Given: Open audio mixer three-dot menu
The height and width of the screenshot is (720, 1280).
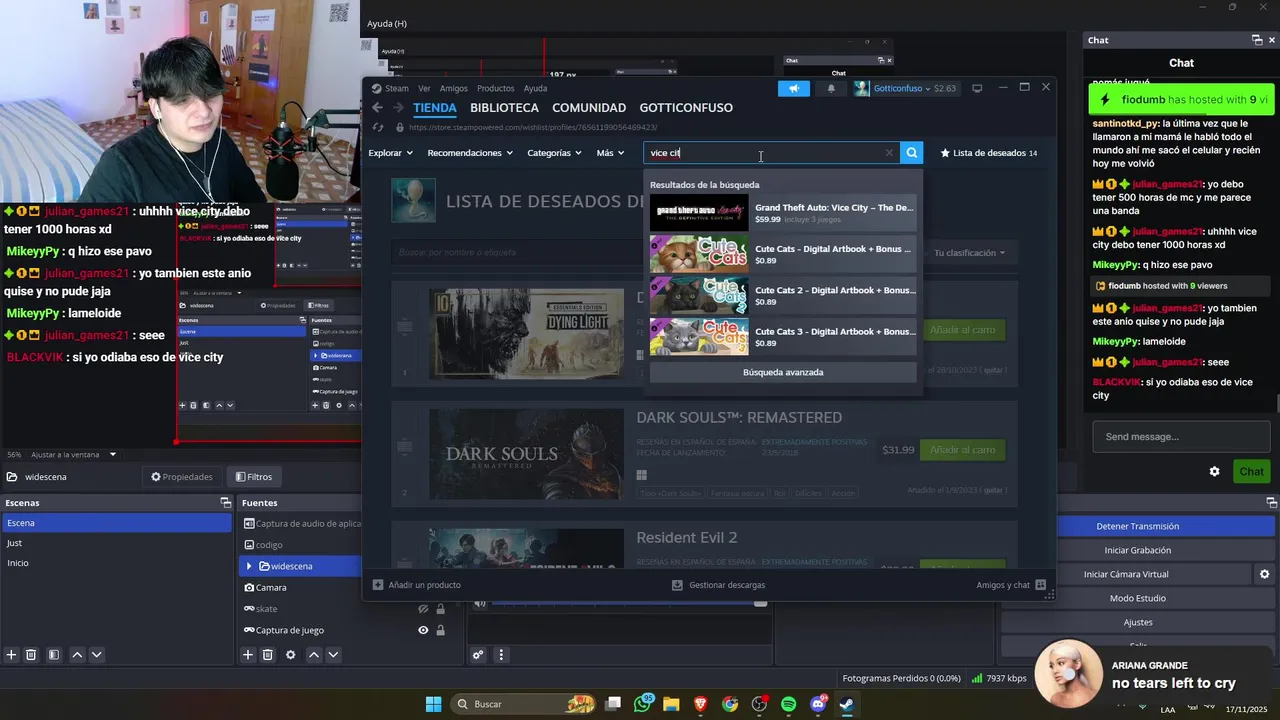Looking at the screenshot, I should [501, 655].
